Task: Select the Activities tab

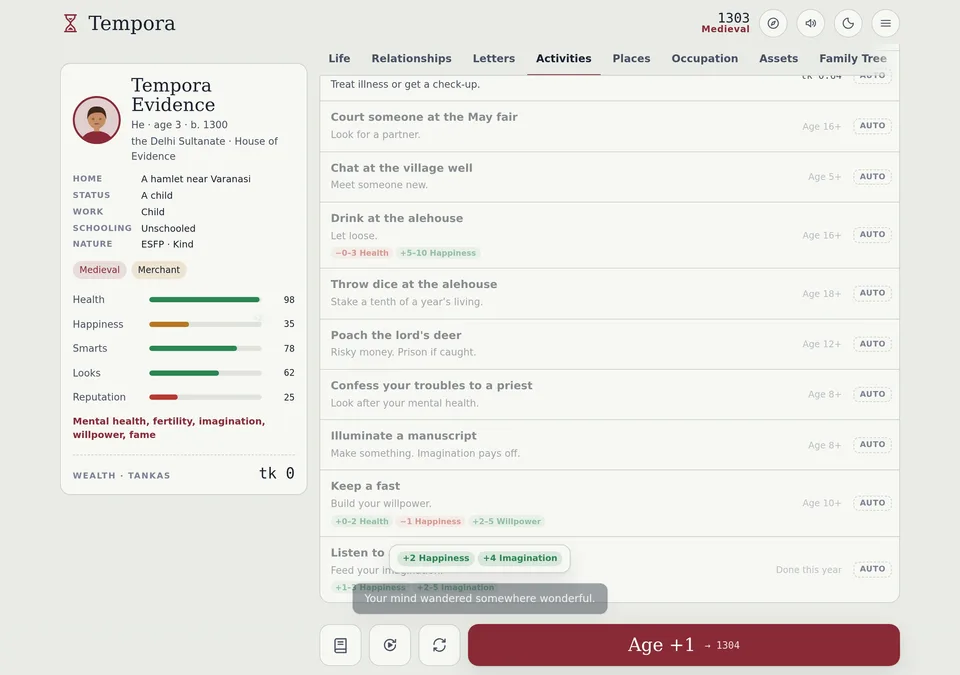Action: [564, 59]
